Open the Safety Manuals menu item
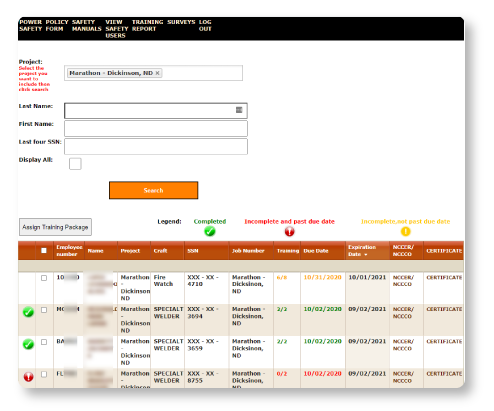The width and height of the screenshot is (494, 411). click(86, 25)
